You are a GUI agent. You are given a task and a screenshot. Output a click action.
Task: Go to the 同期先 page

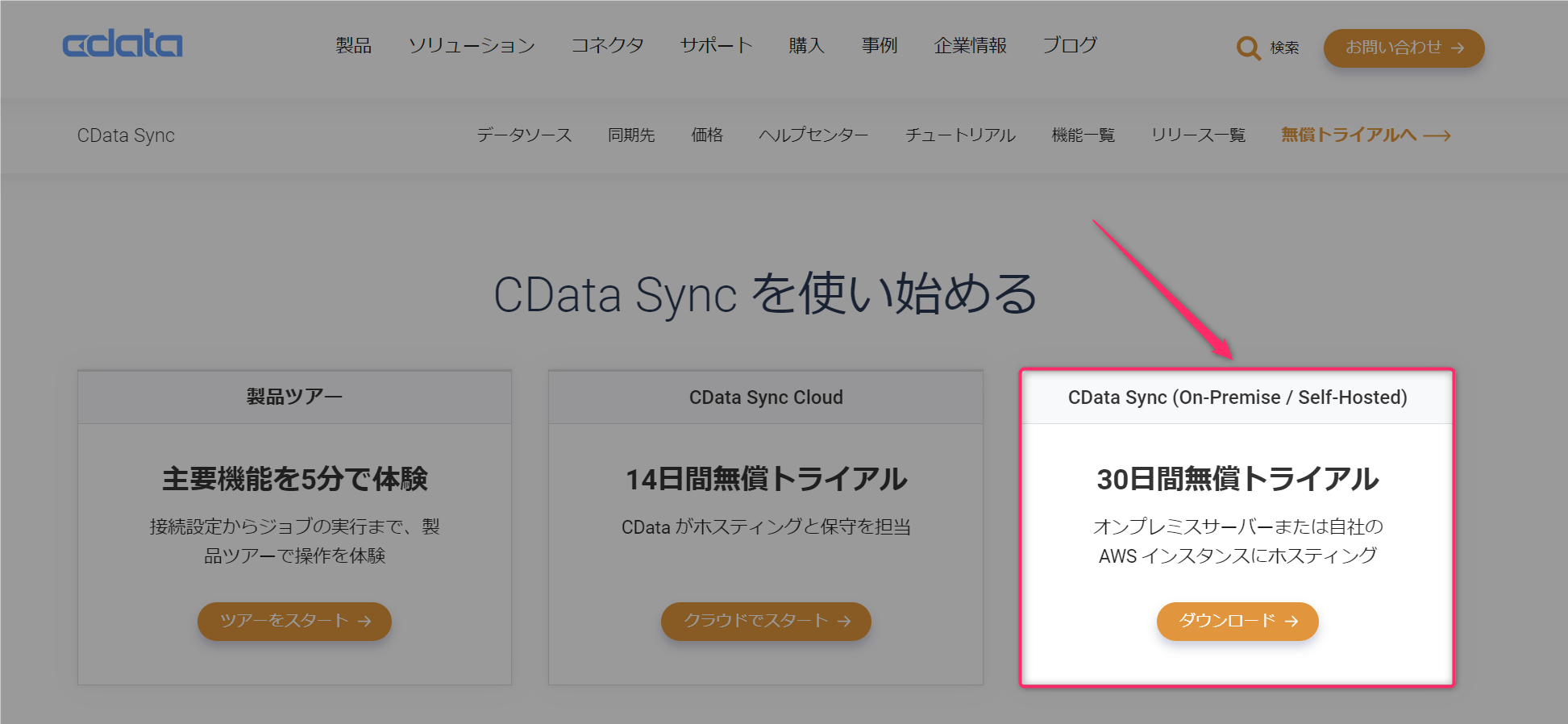coord(631,135)
